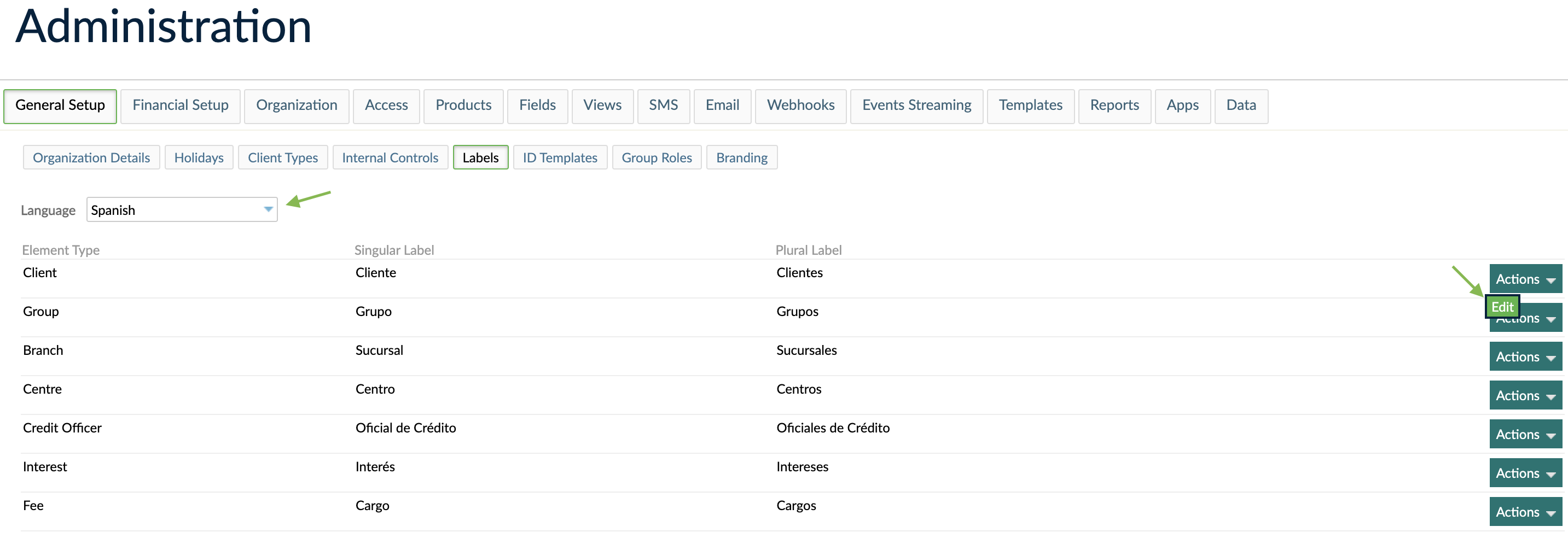Switch to the Branding subtab

pyautogui.click(x=741, y=157)
